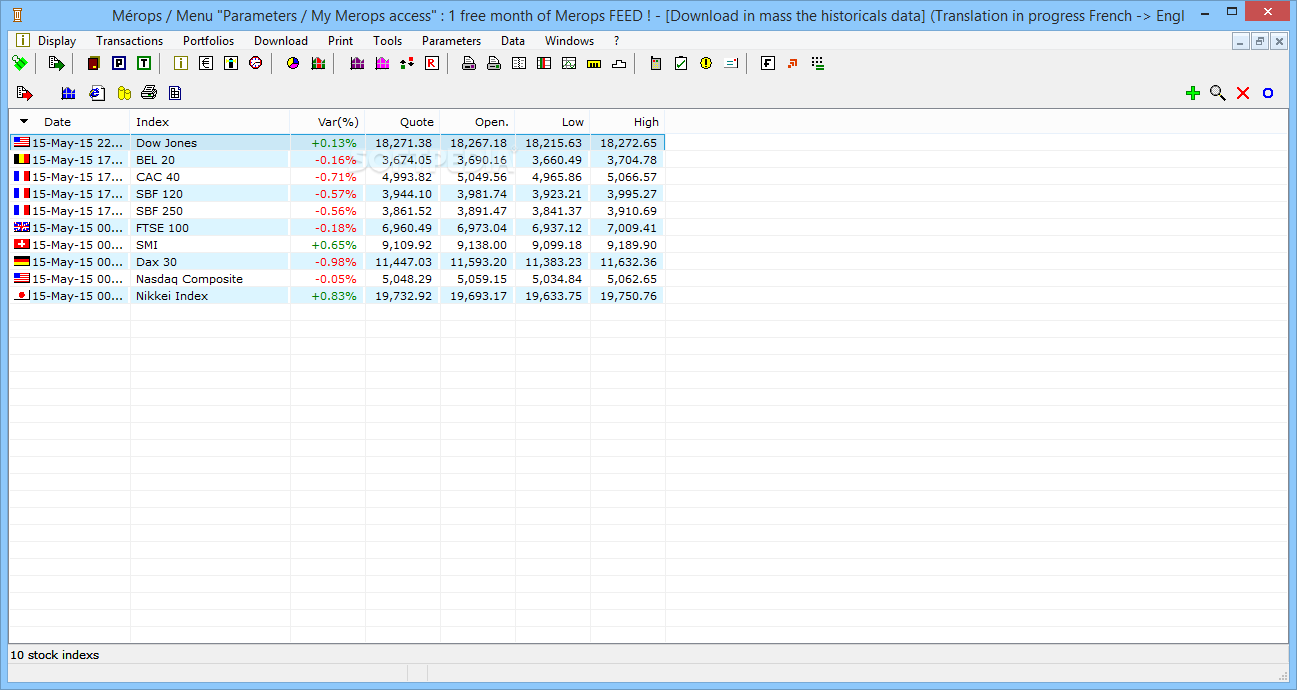Viewport: 1297px width, 690px height.
Task: Click the black F icon
Action: [768, 63]
